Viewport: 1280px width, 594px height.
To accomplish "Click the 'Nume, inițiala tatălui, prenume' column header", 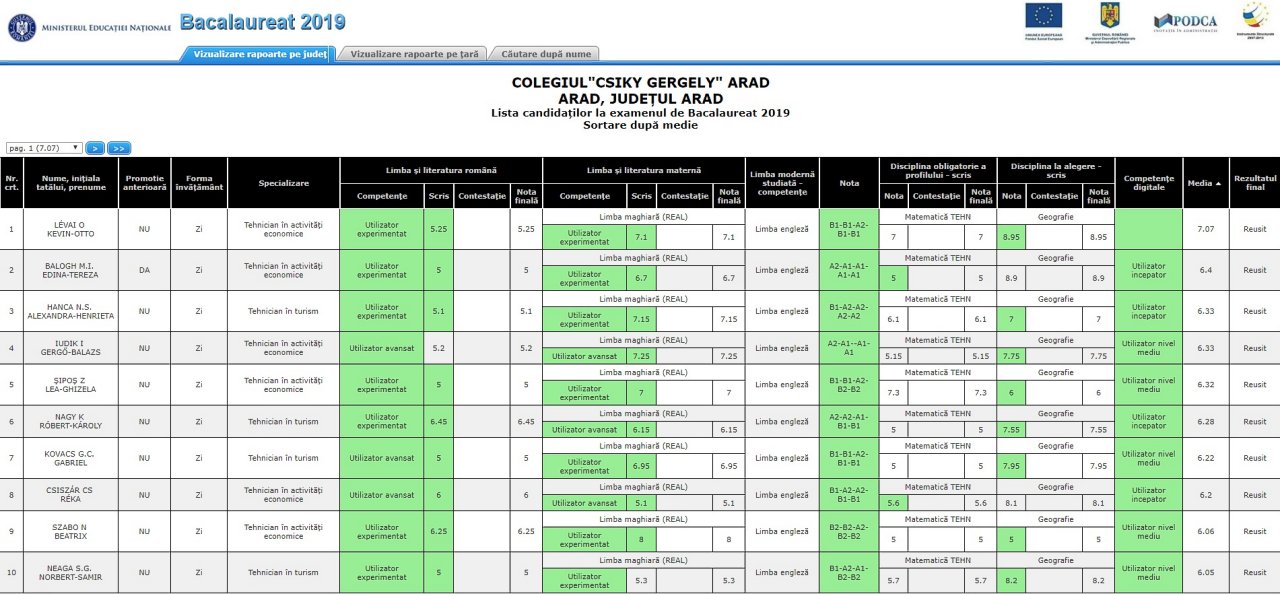I will click(x=70, y=183).
